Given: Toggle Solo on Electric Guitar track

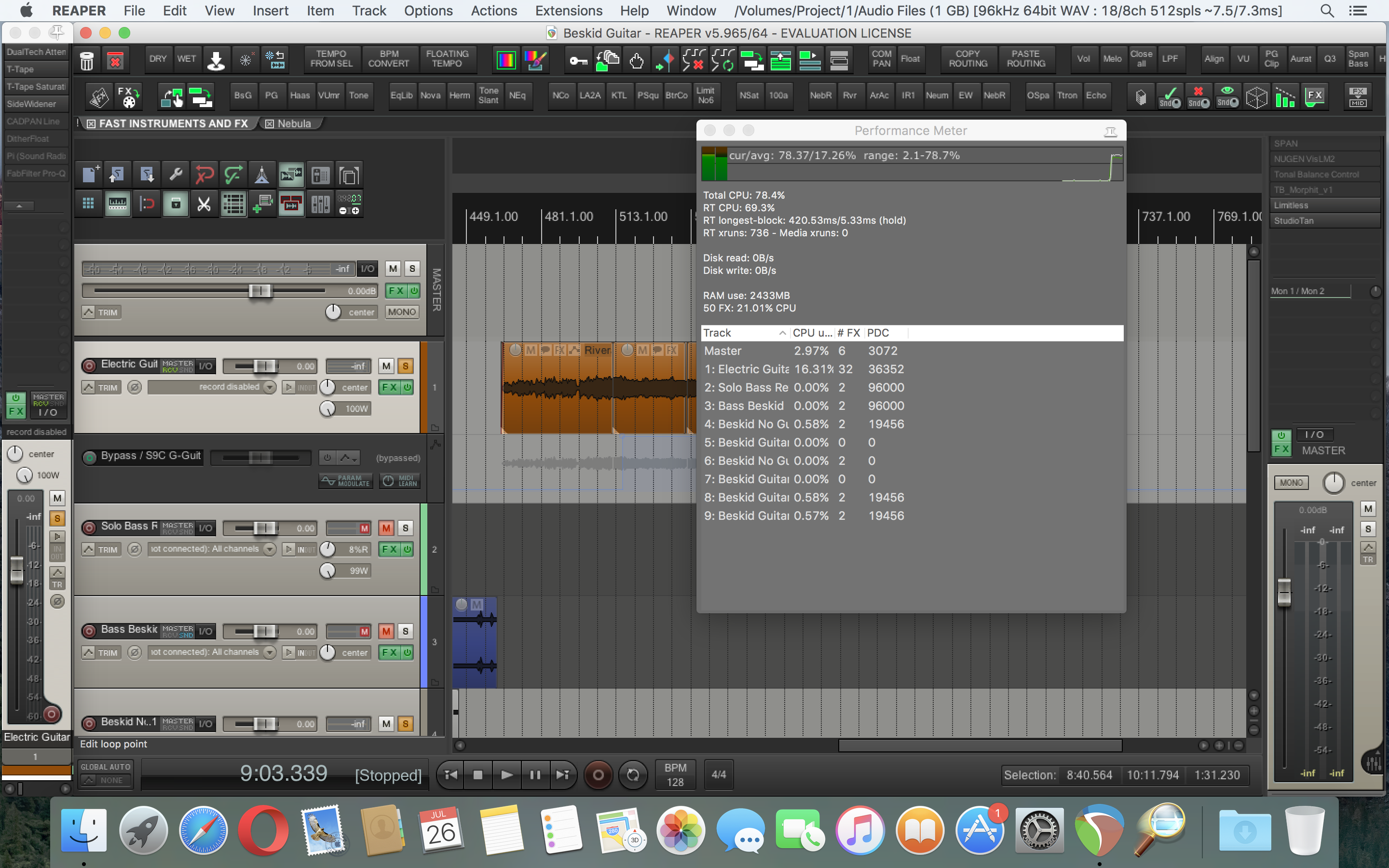Looking at the screenshot, I should tap(405, 366).
